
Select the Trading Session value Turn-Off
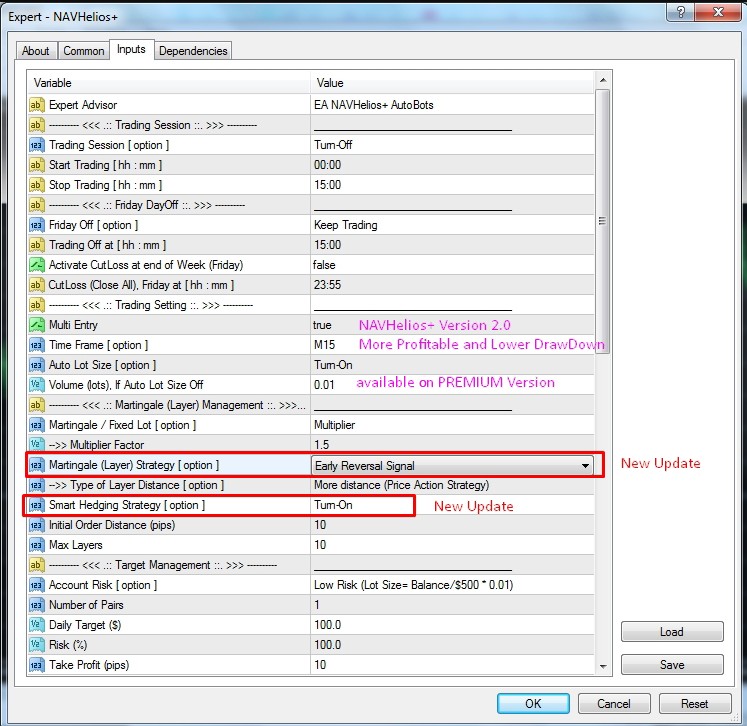coord(333,145)
